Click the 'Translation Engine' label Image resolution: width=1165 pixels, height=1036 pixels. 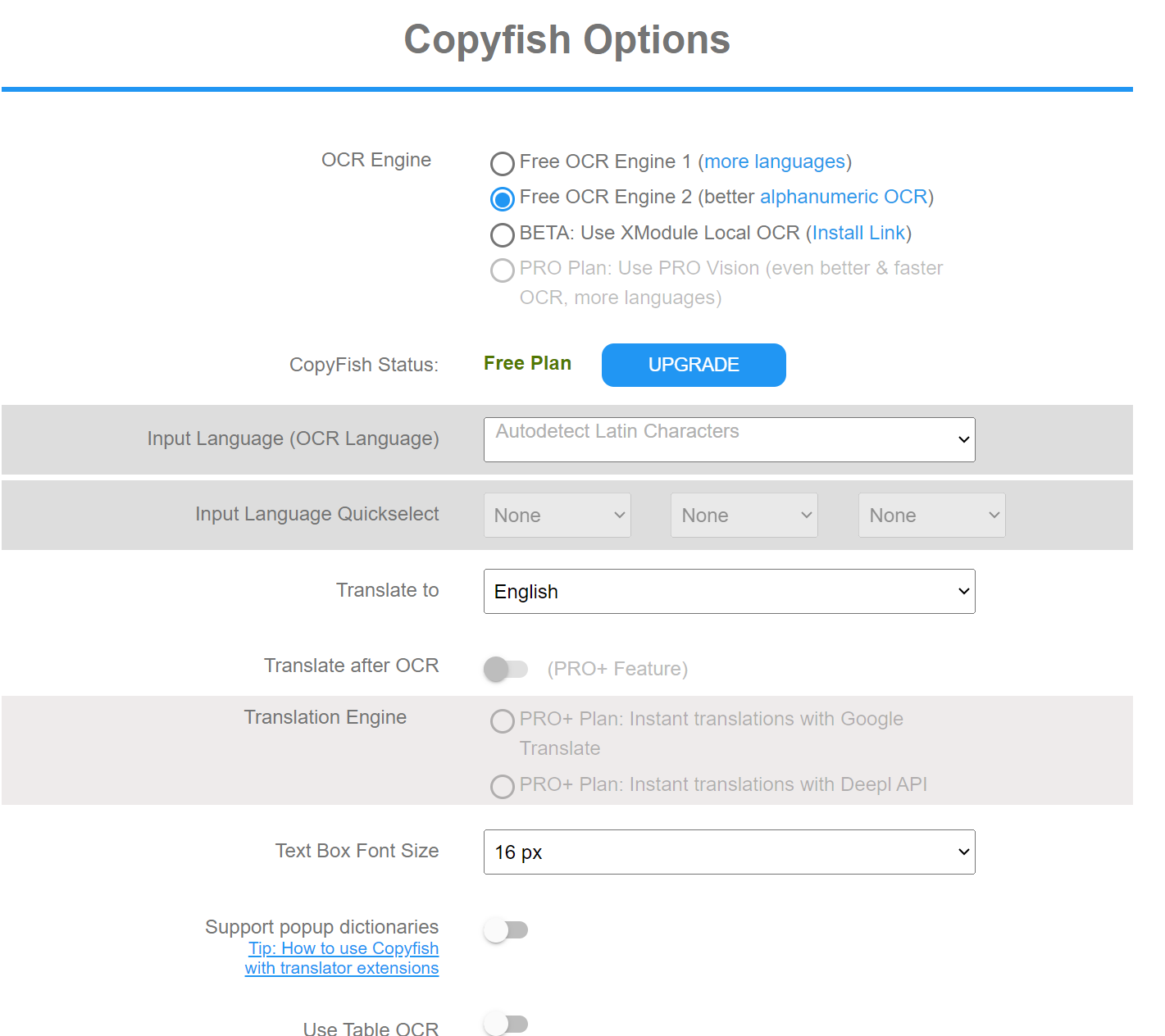pos(325,717)
